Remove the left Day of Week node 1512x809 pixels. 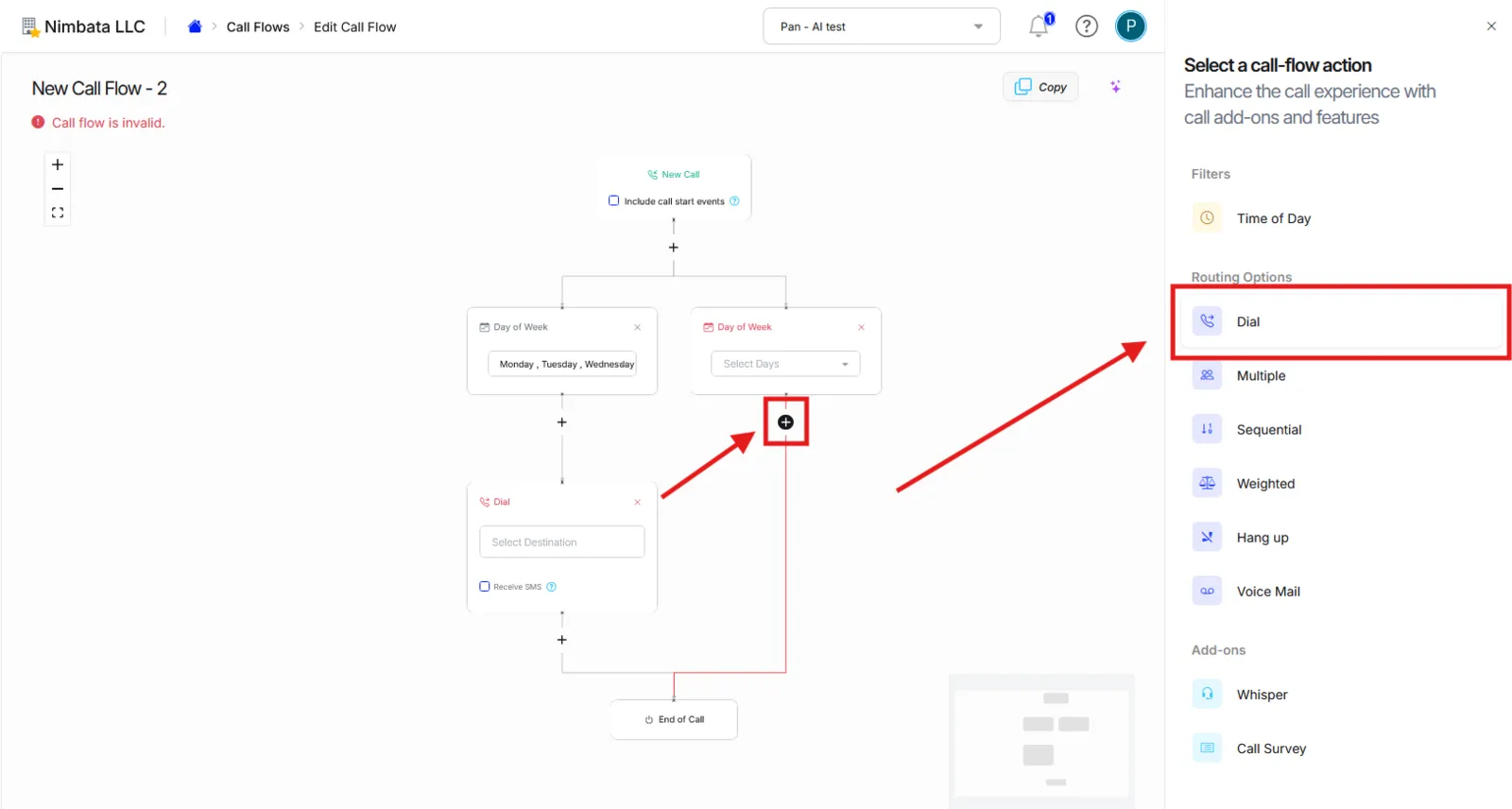[x=637, y=327]
